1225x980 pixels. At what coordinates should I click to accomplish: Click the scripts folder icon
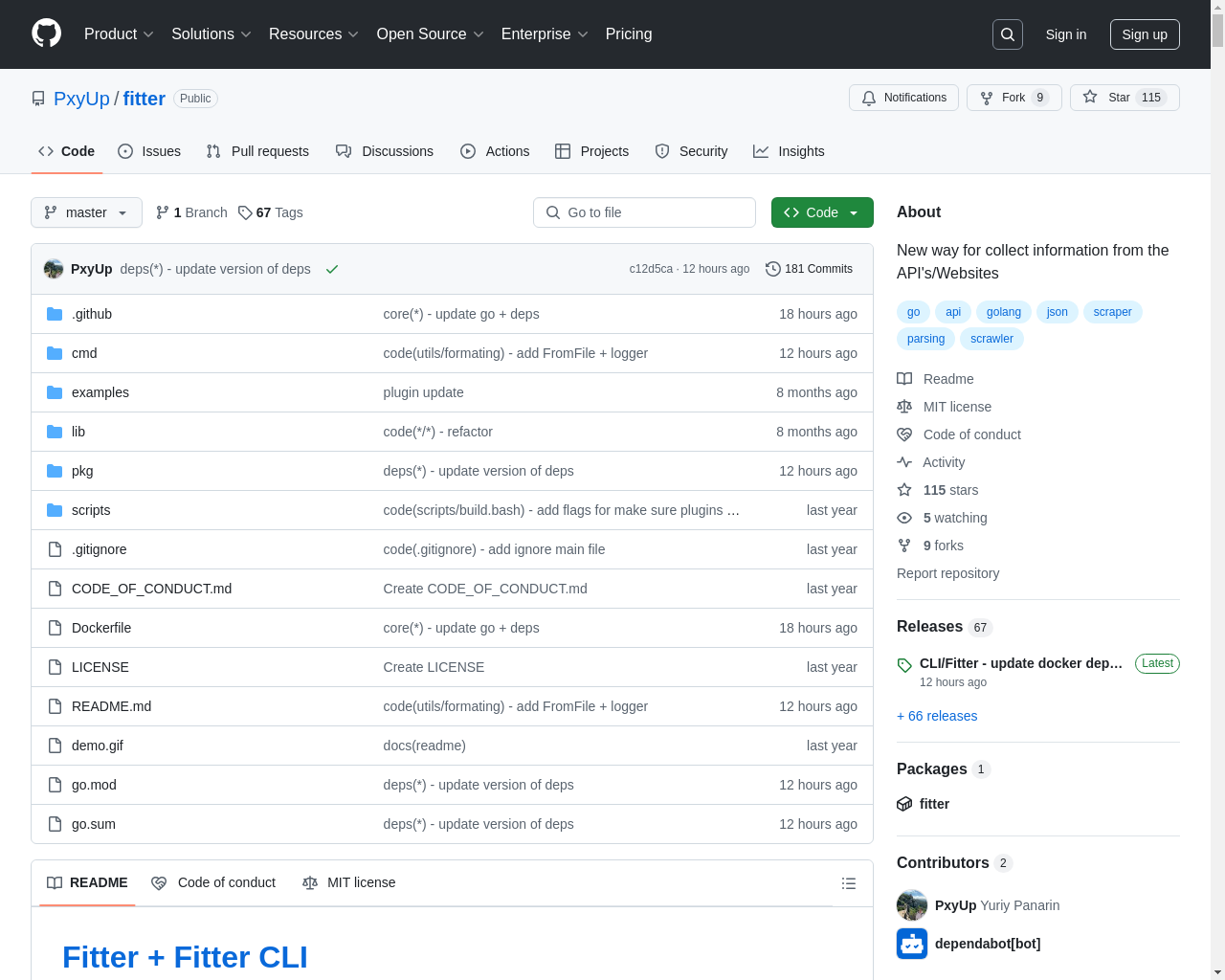click(55, 510)
